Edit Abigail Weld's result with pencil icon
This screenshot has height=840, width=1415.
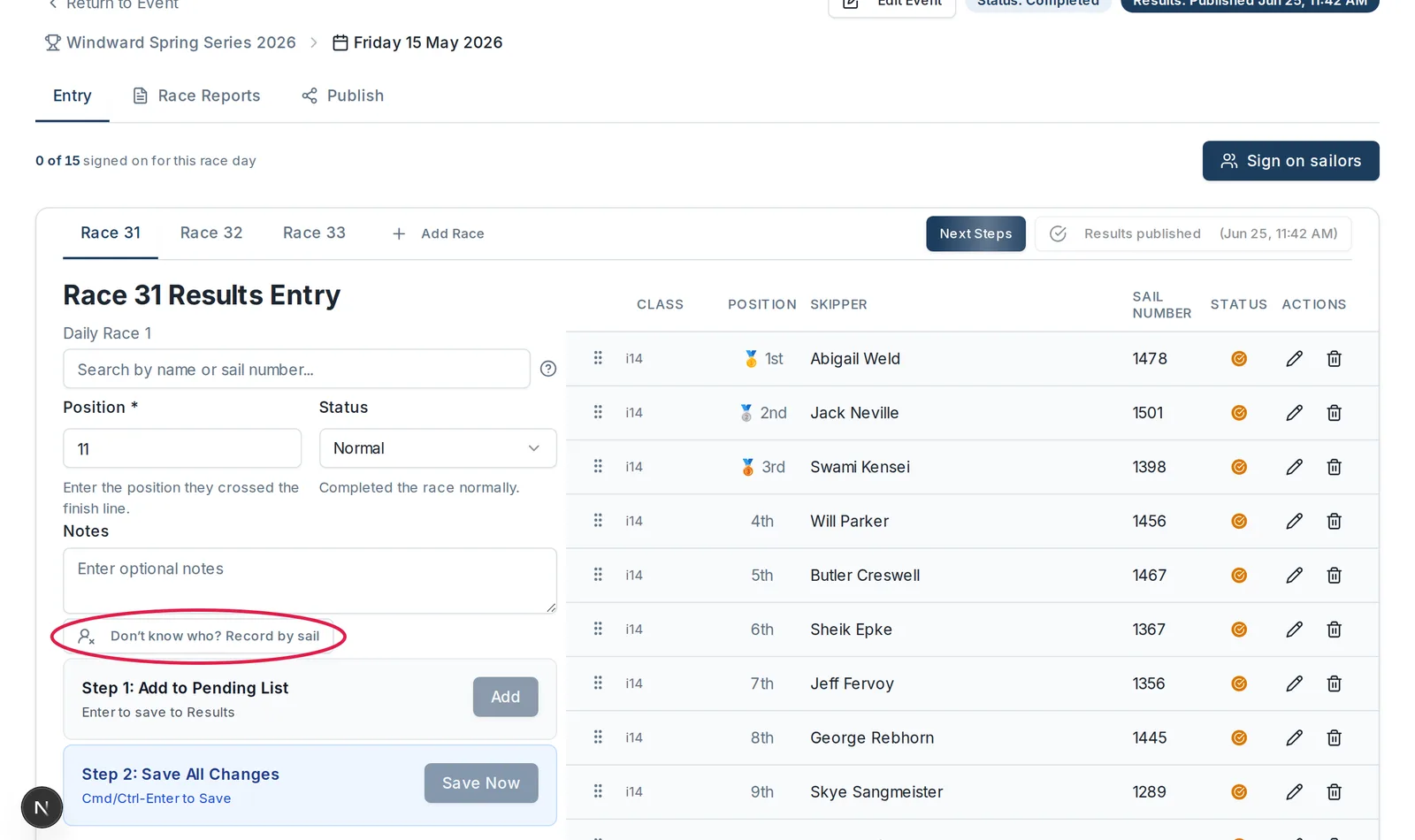click(1294, 359)
